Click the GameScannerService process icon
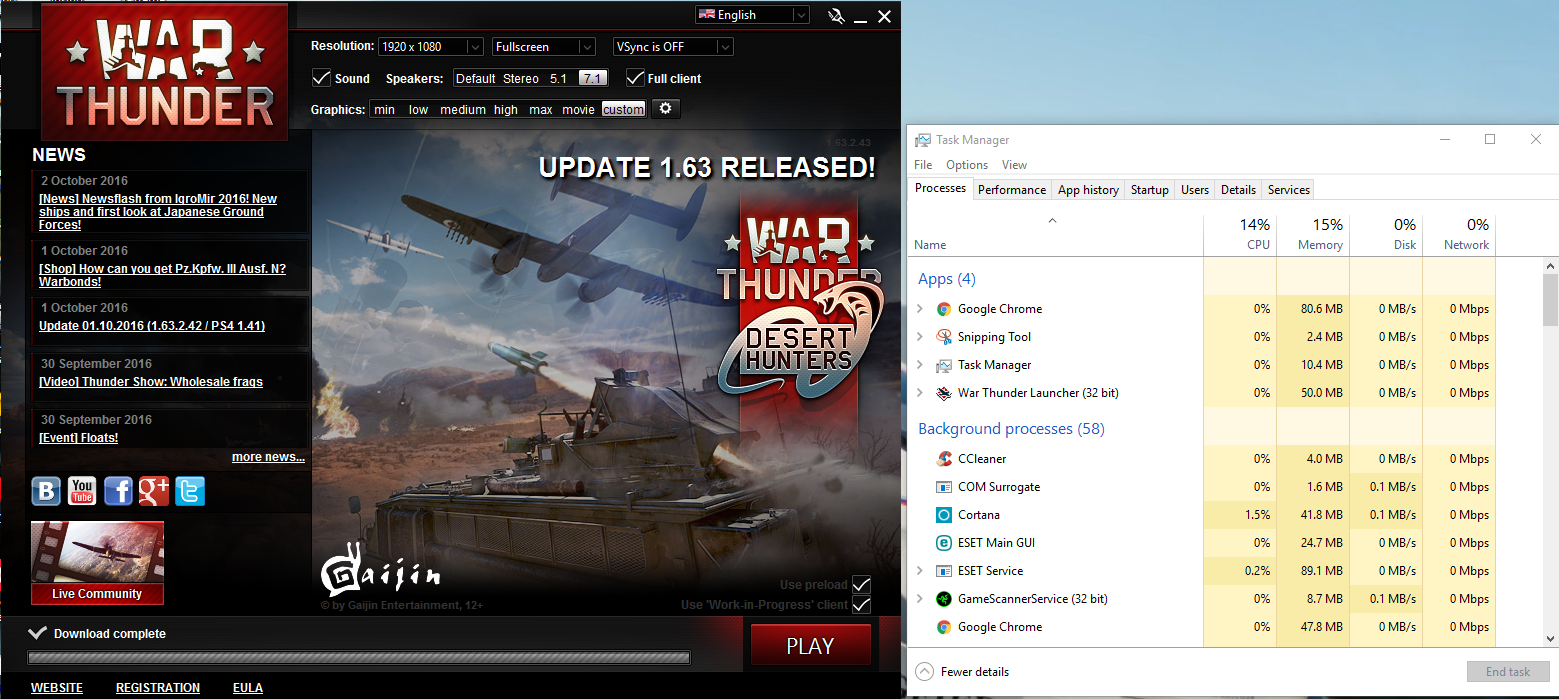 [x=943, y=599]
